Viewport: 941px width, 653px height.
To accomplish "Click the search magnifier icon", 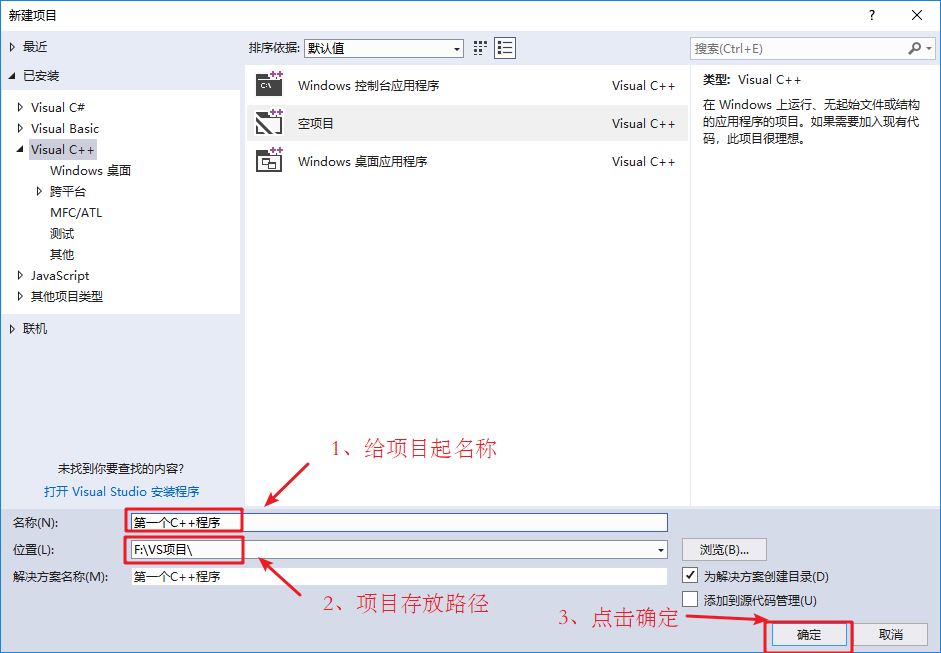I will coord(915,48).
